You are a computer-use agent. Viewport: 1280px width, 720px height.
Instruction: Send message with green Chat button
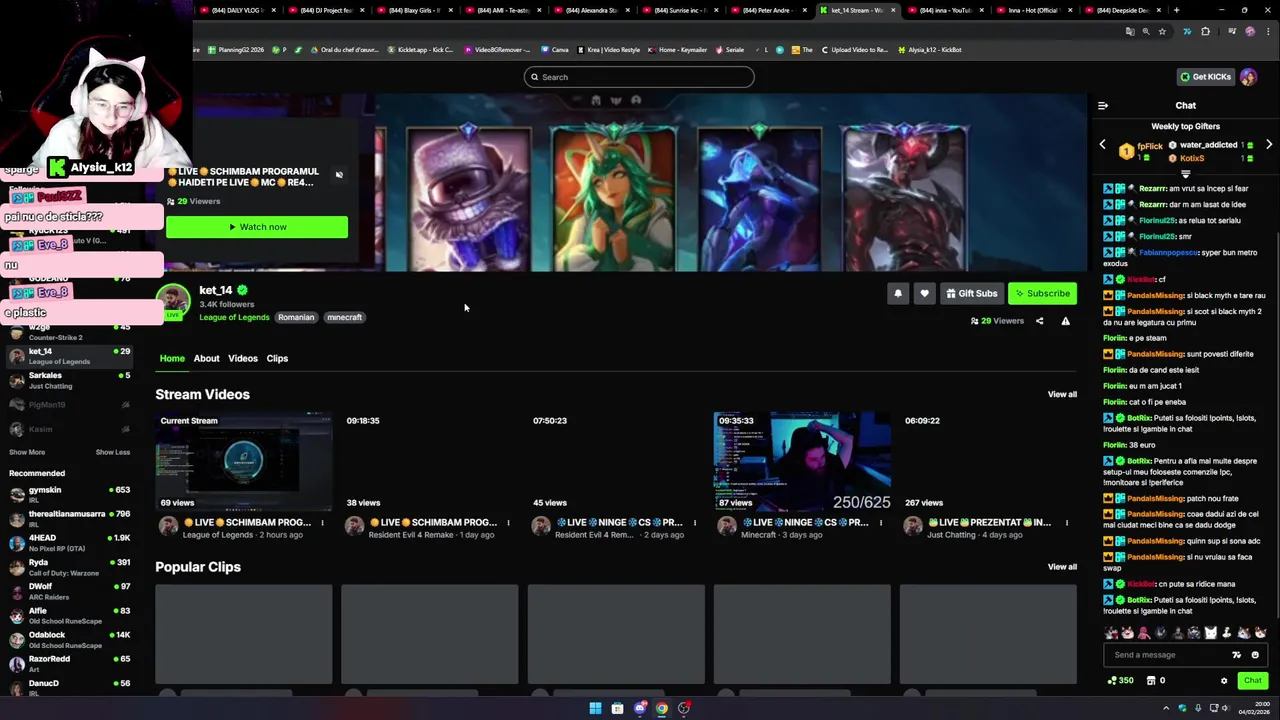point(1252,680)
